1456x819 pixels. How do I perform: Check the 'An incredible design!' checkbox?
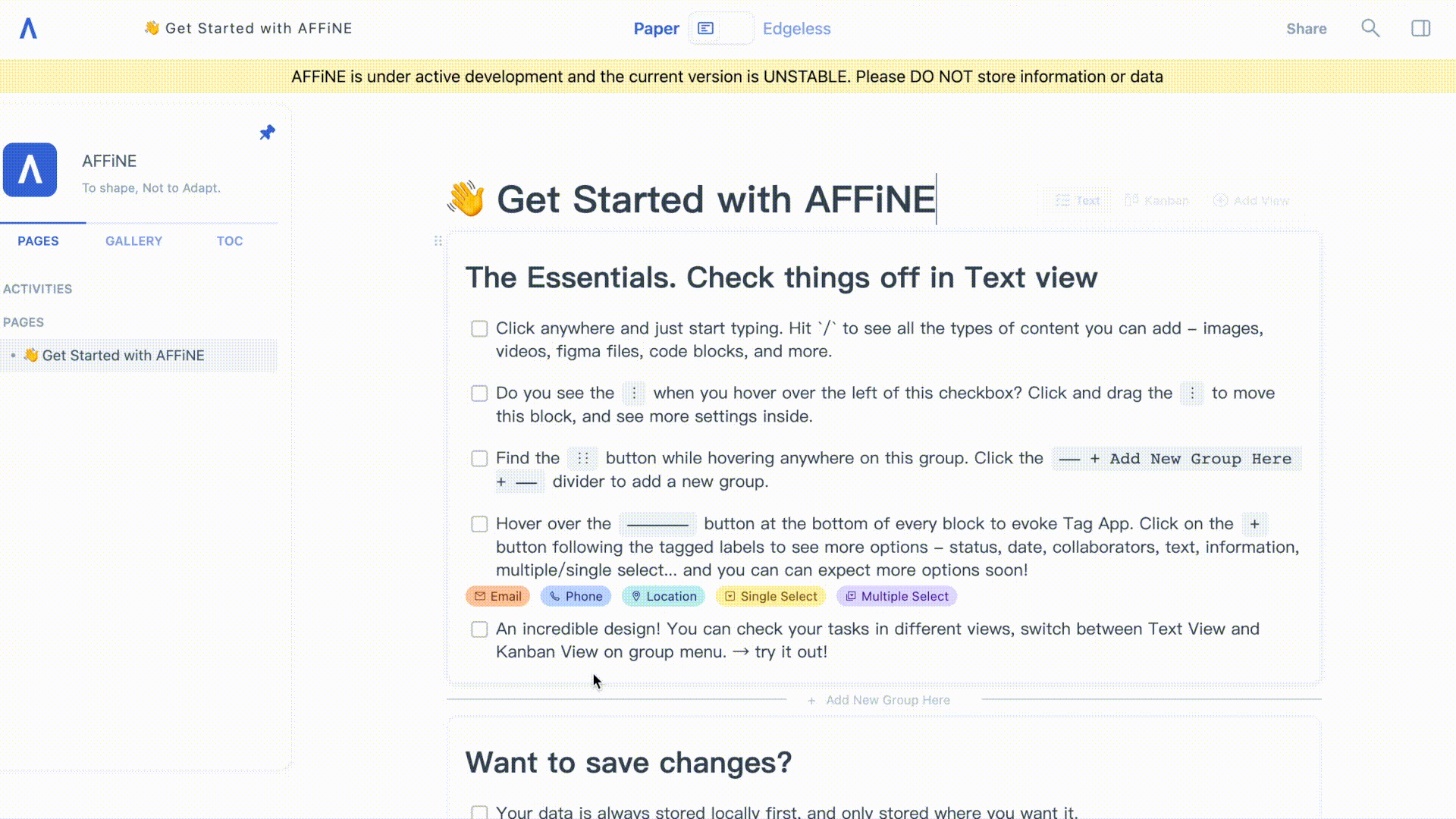pyautogui.click(x=479, y=629)
